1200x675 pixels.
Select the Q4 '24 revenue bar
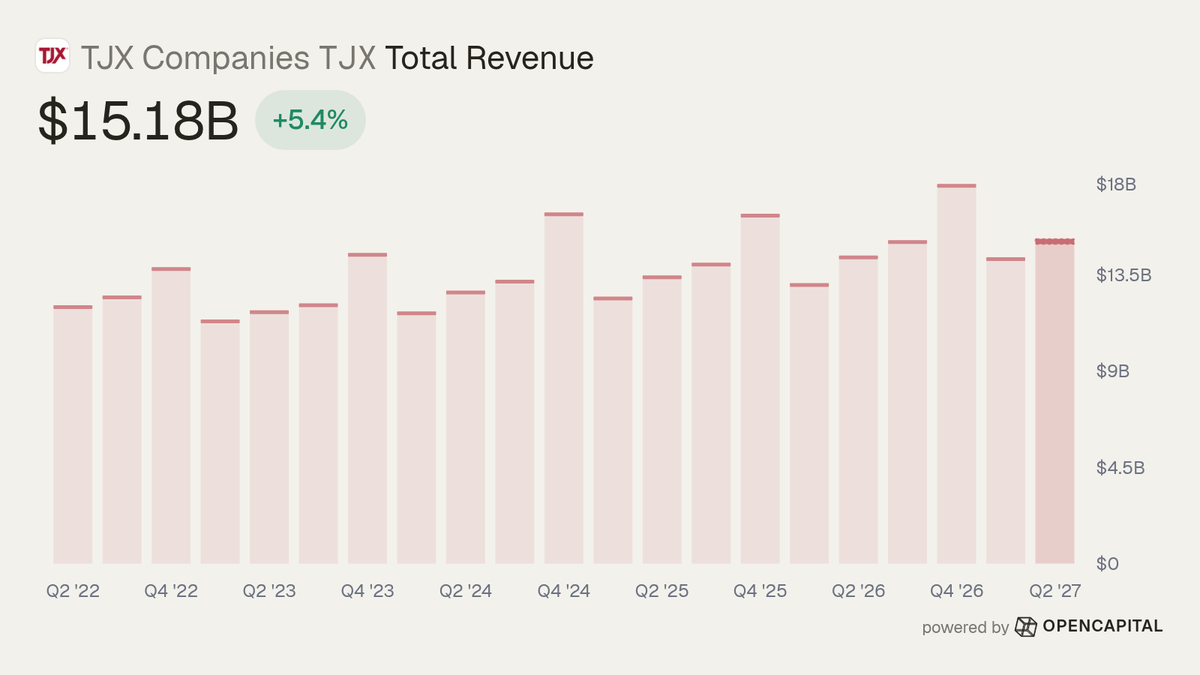564,388
